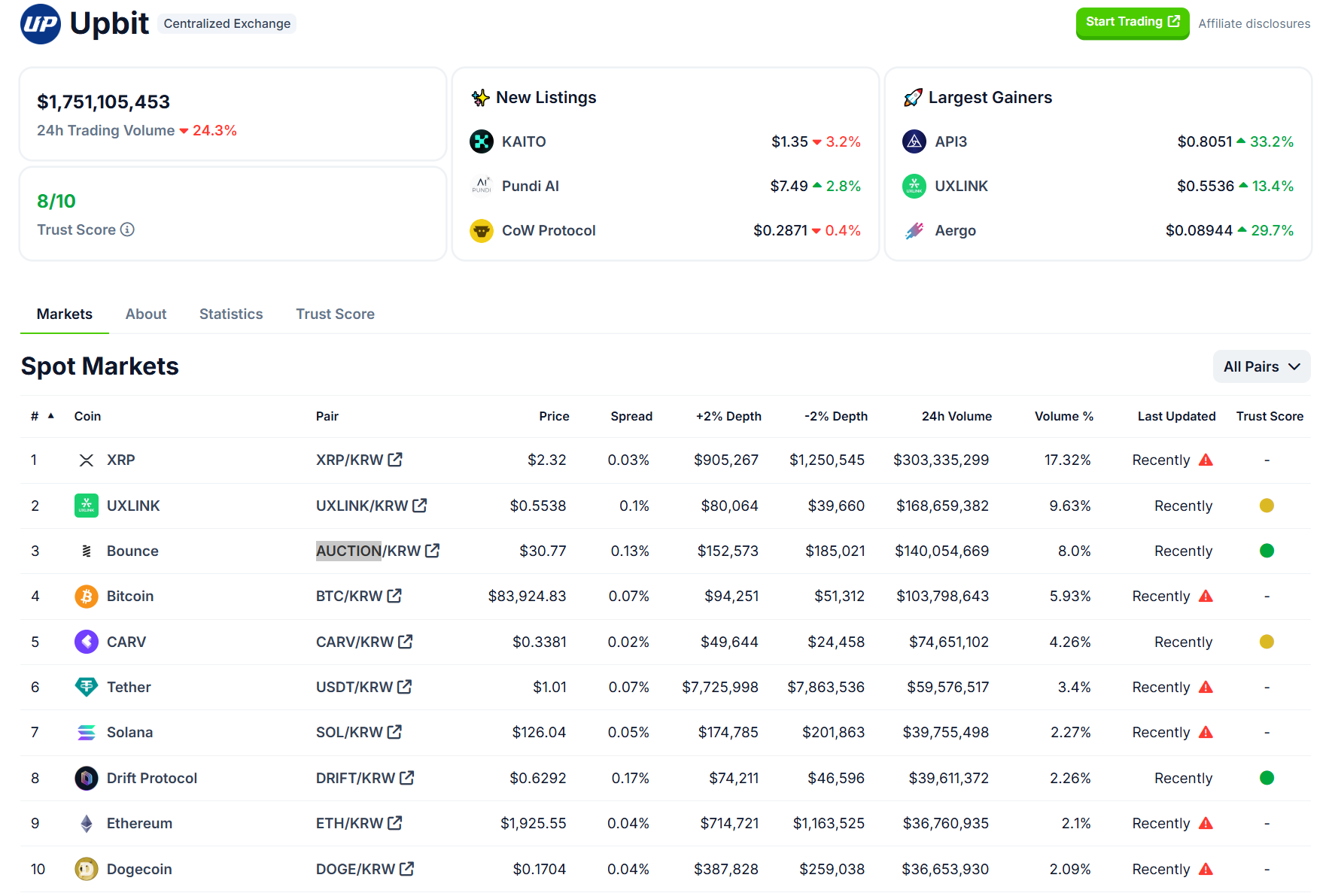Click the UXLINK icon in Largest Gainers
The height and width of the screenshot is (896, 1332).
click(914, 186)
